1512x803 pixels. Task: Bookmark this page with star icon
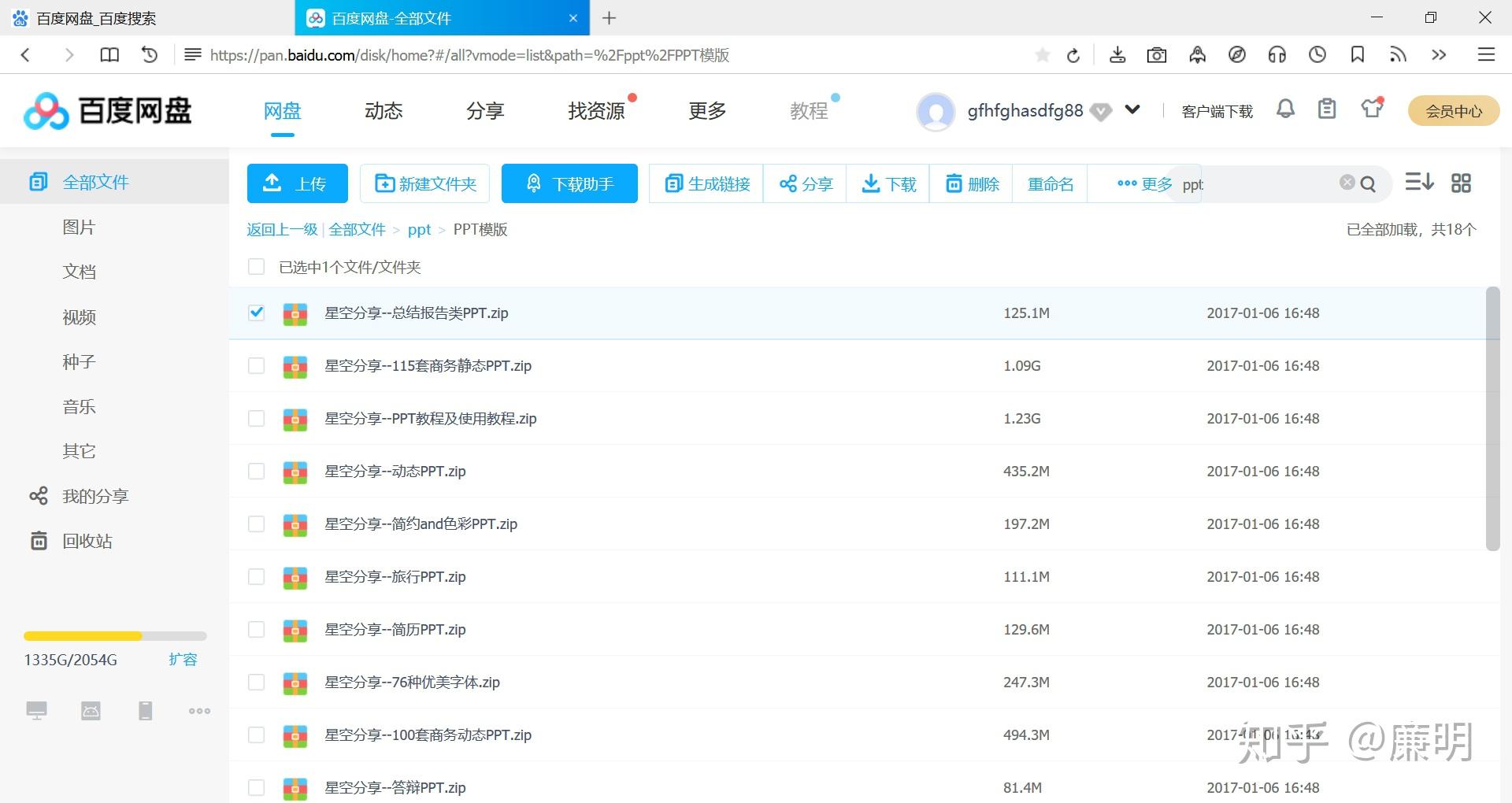(x=1043, y=55)
